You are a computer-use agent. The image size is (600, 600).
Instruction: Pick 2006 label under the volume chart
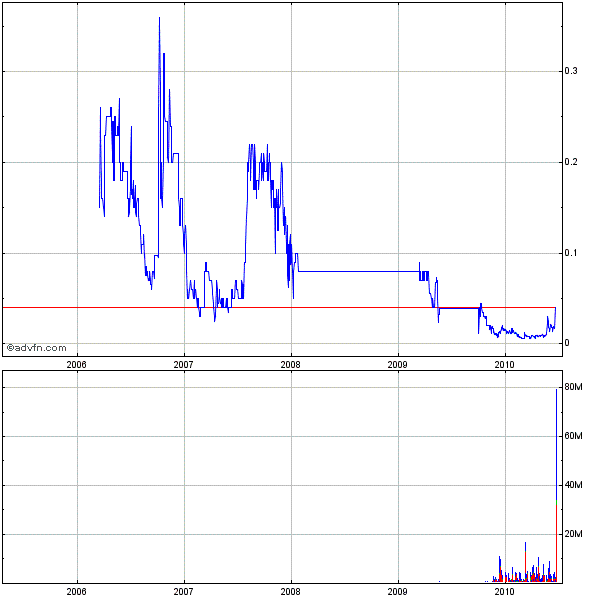click(x=76, y=591)
